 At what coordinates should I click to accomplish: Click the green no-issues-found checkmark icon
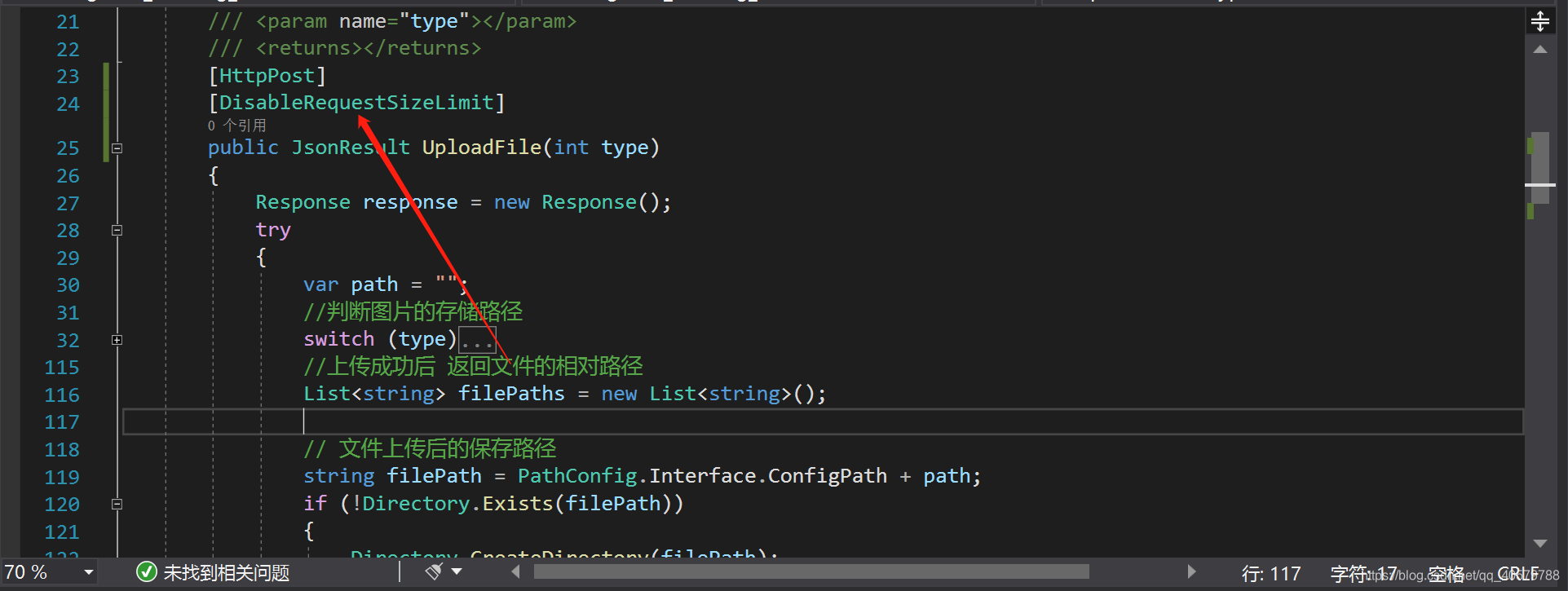tap(147, 572)
